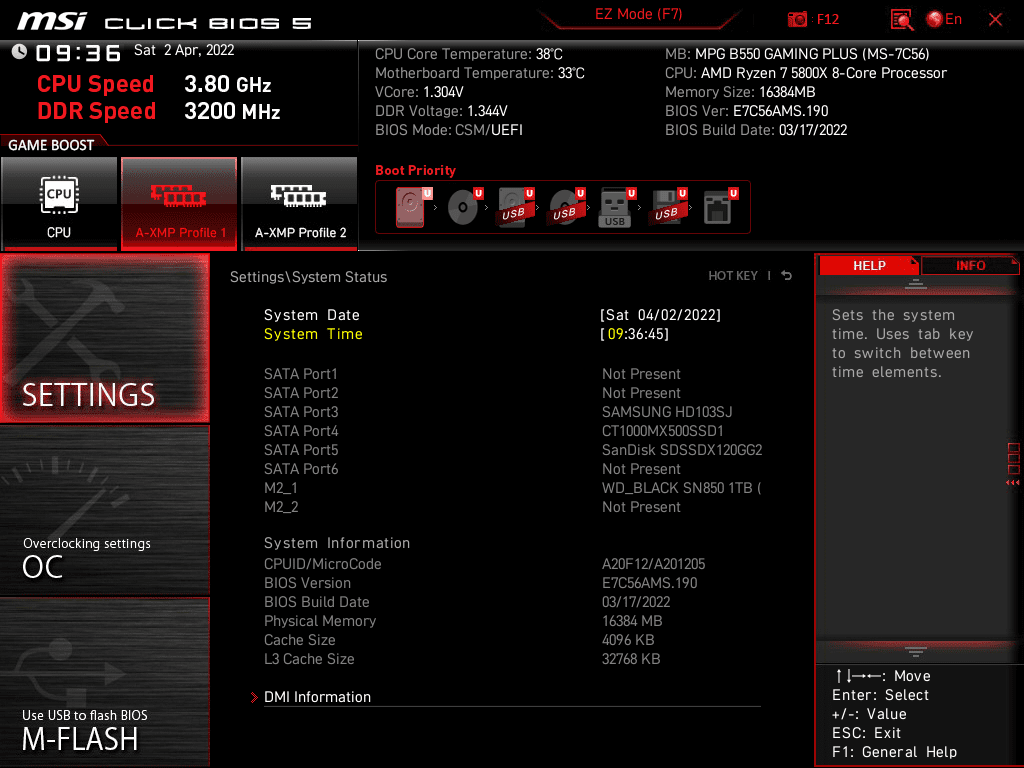Select the USB floppy boot device icon
Image resolution: width=1024 pixels, height=768 pixels.
[x=668, y=207]
